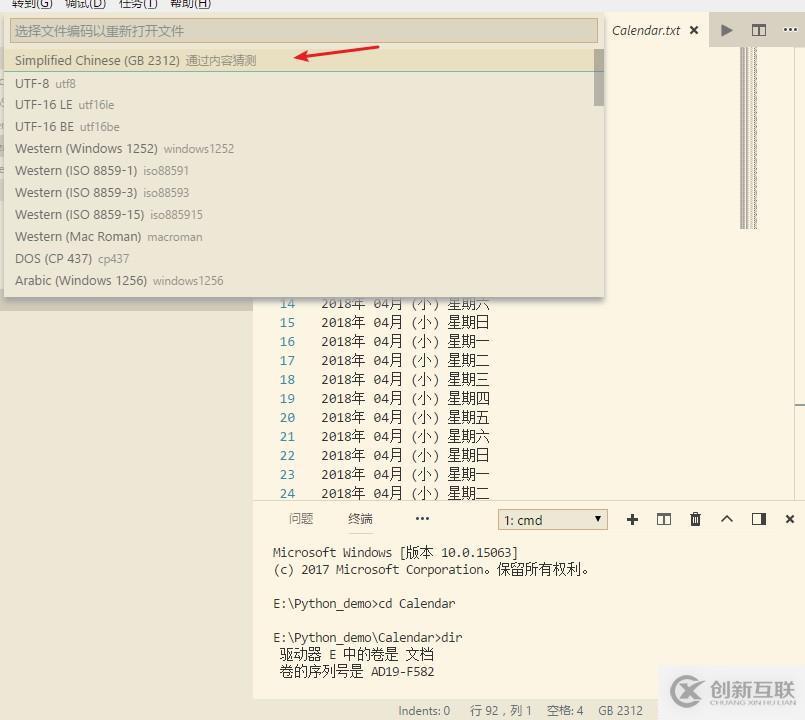The height and width of the screenshot is (720, 805).
Task: Close the terminal panel with the X icon
Action: [789, 519]
